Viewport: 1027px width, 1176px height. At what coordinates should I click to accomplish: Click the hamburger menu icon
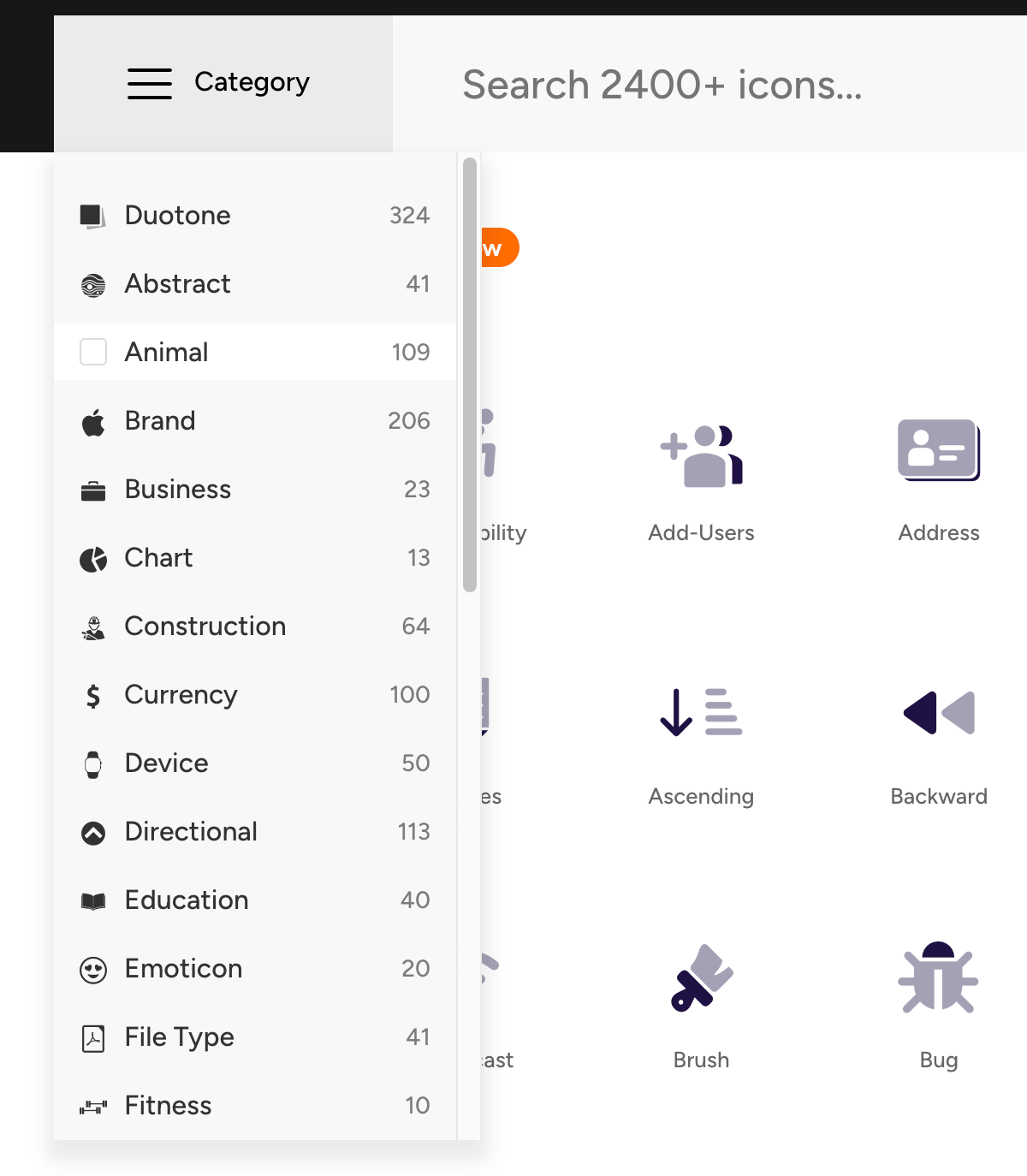pyautogui.click(x=150, y=83)
